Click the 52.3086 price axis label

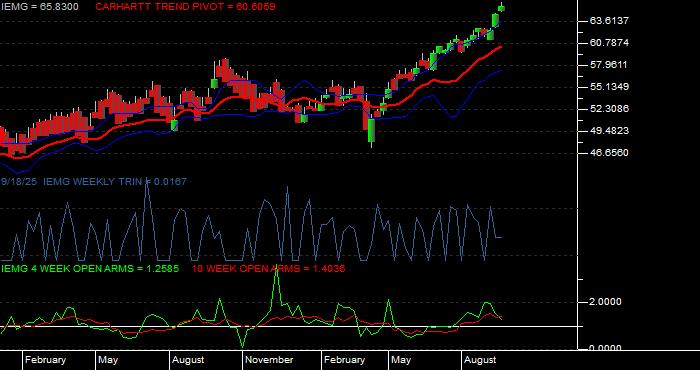coord(609,108)
